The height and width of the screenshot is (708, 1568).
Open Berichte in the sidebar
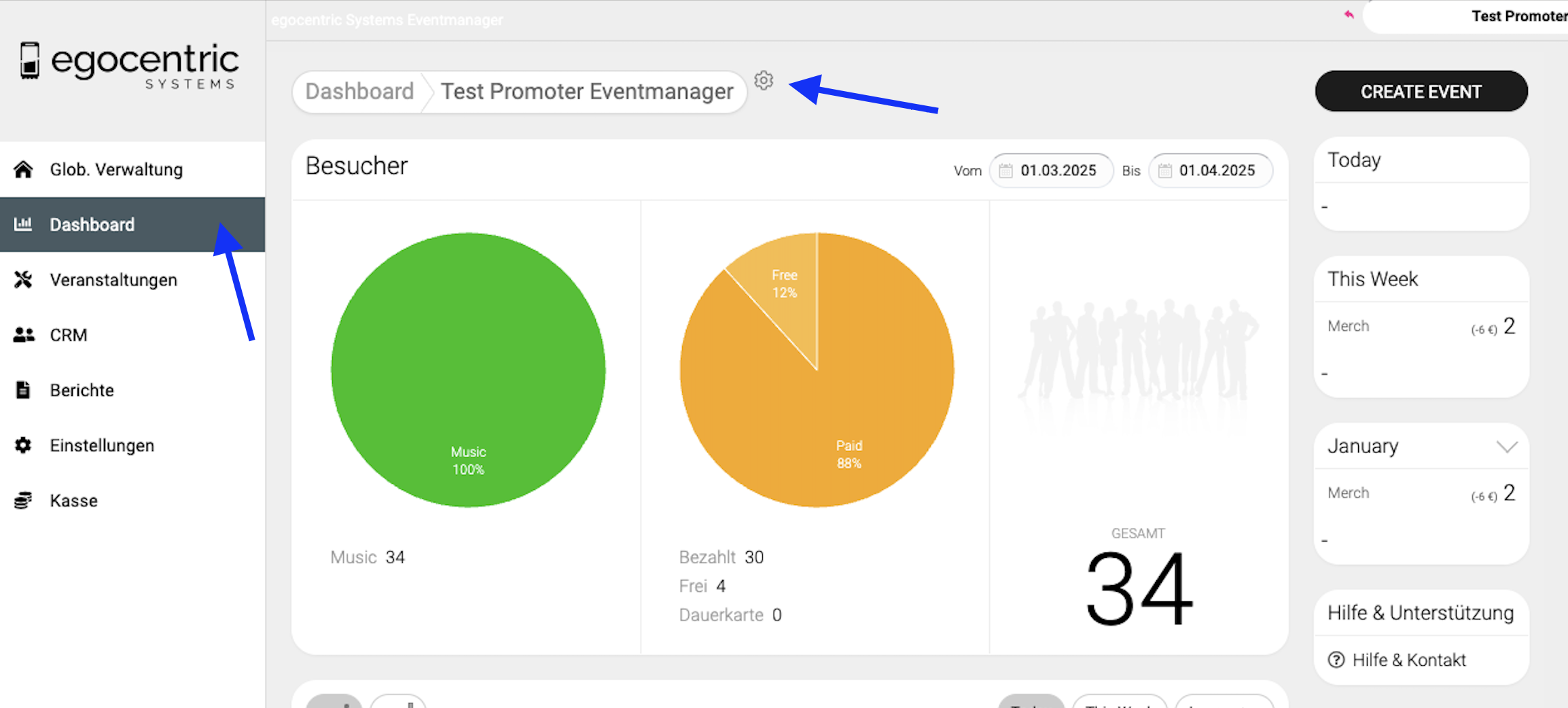pyautogui.click(x=82, y=390)
